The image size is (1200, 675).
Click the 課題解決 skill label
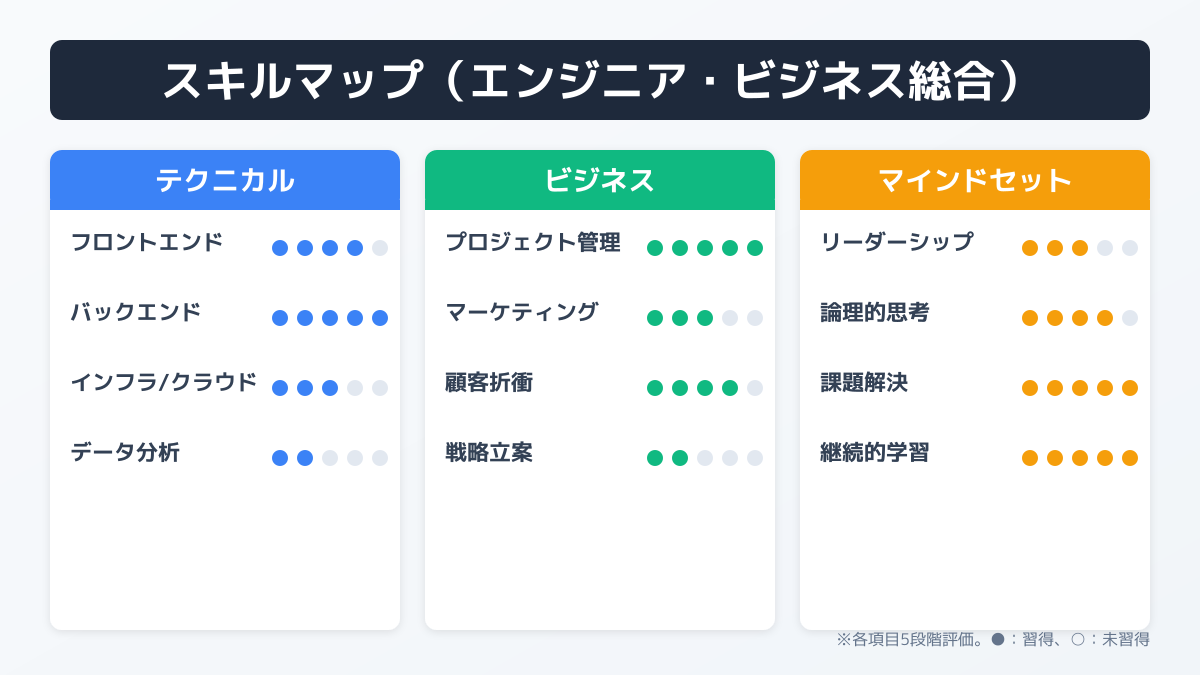(x=864, y=382)
